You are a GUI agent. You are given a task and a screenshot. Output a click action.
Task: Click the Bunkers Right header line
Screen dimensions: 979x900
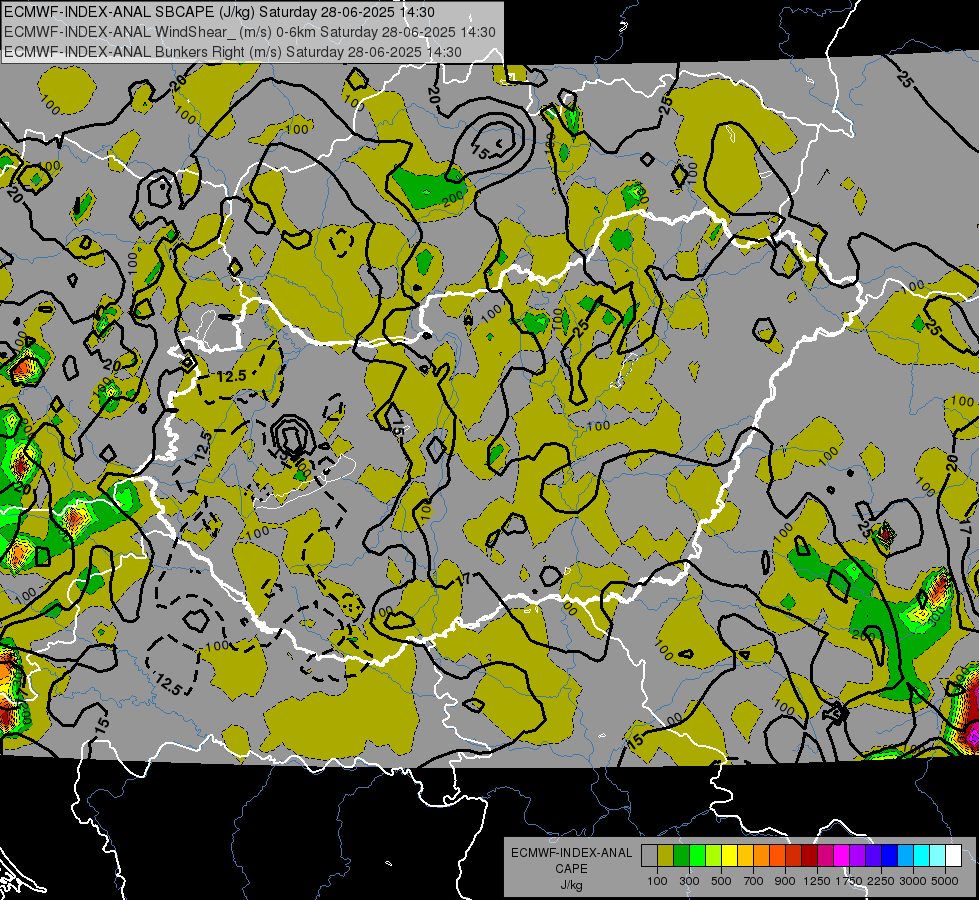pyautogui.click(x=233, y=52)
